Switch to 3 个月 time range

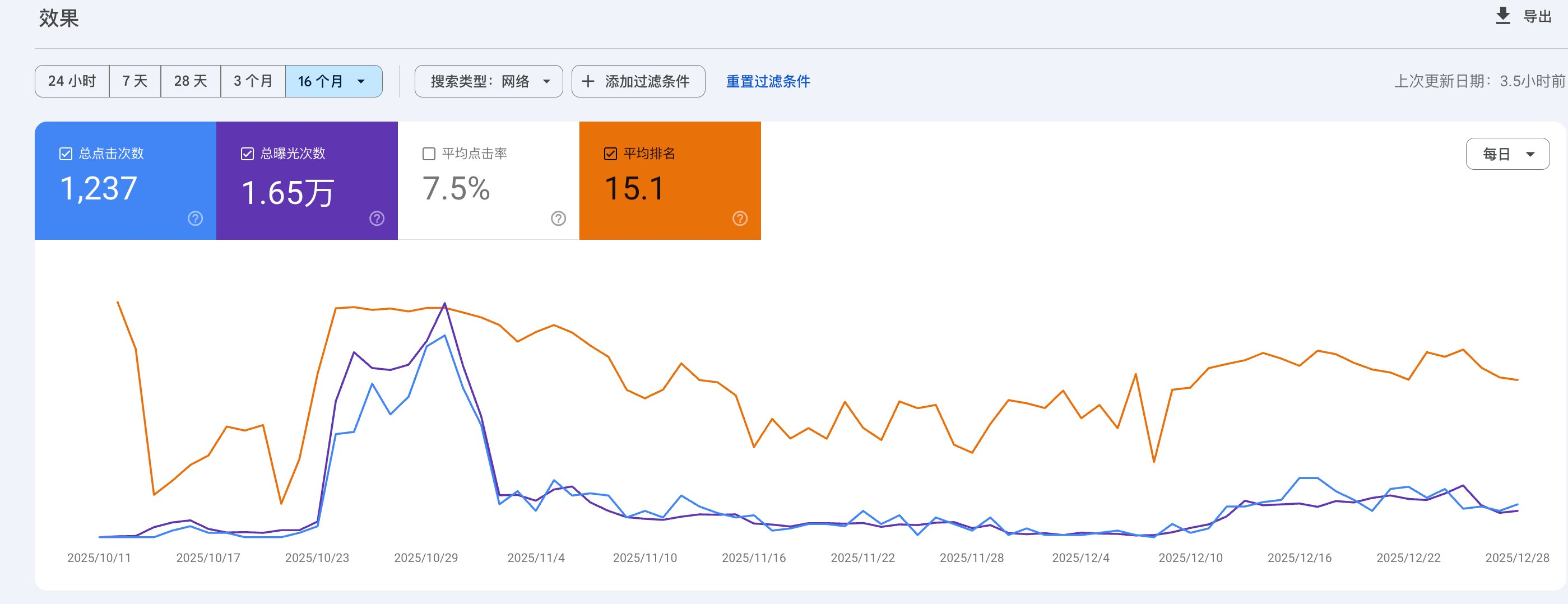[x=253, y=82]
